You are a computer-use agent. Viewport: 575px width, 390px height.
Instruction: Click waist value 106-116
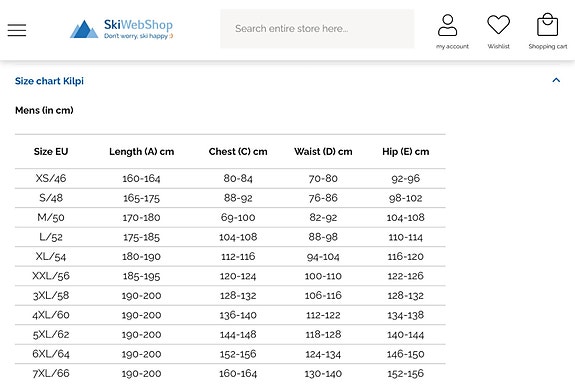click(x=323, y=295)
